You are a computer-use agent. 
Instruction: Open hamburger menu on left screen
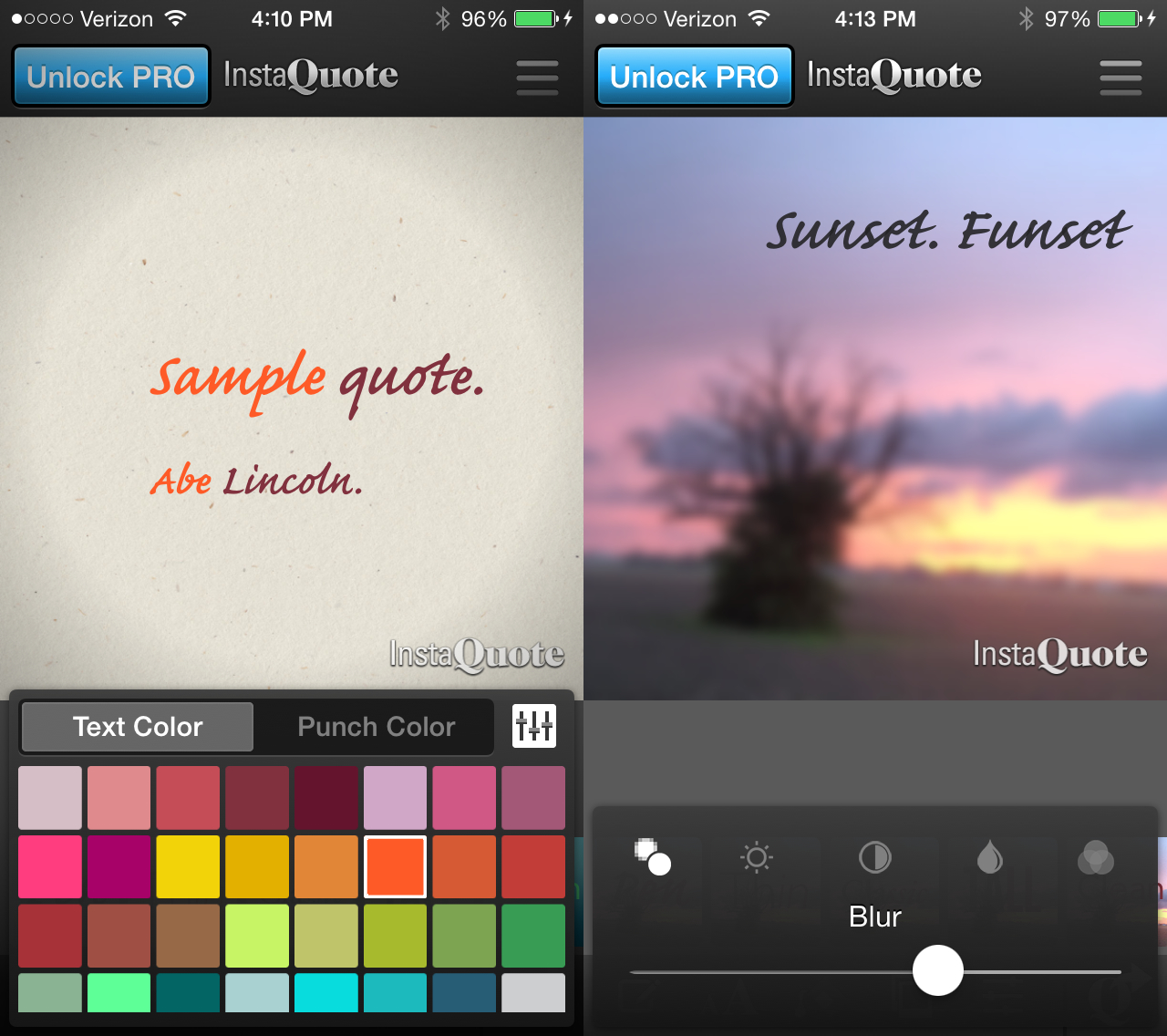pos(537,78)
